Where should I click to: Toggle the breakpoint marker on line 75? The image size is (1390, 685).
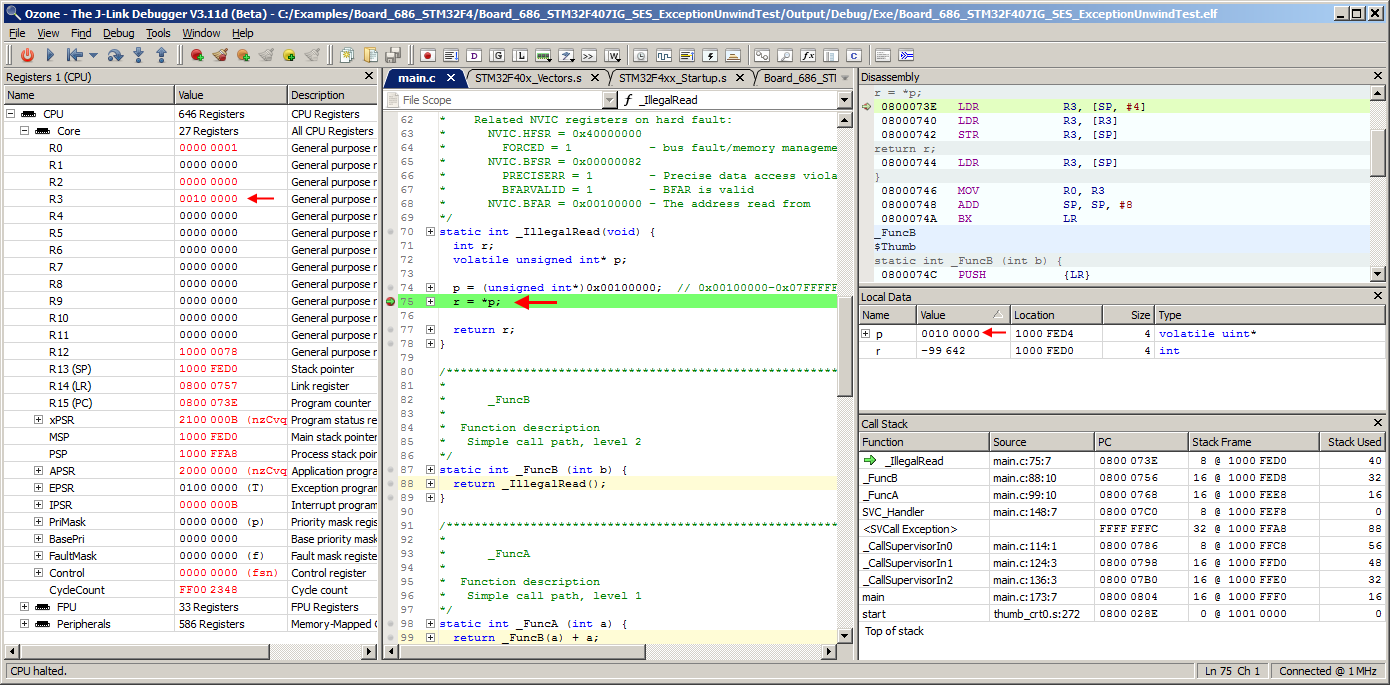click(x=391, y=301)
